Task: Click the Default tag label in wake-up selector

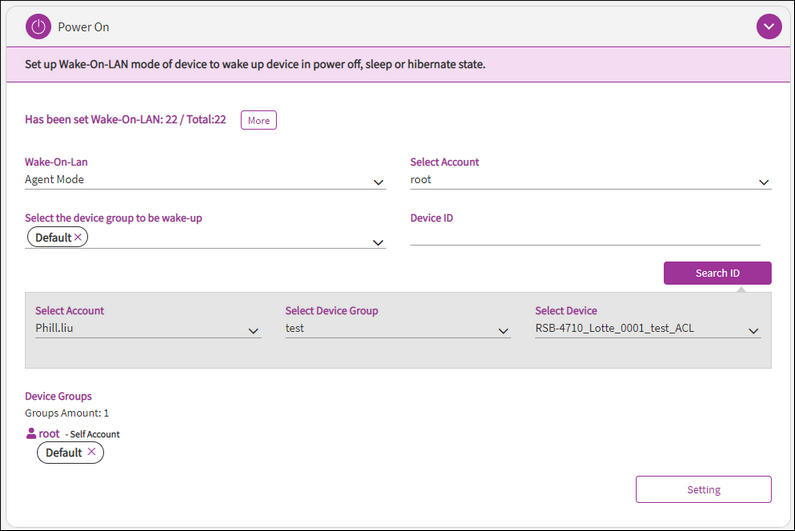Action: pyautogui.click(x=53, y=237)
